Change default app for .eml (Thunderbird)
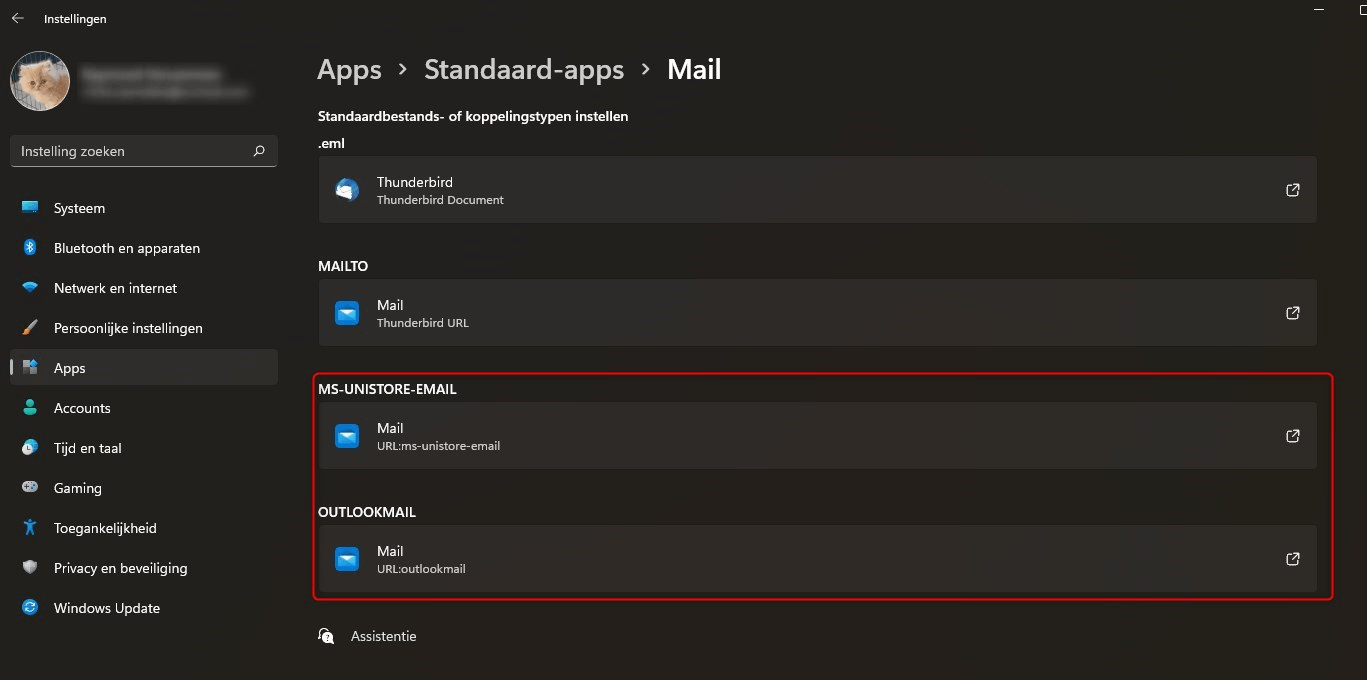This screenshot has width=1367, height=680. pyautogui.click(x=817, y=190)
